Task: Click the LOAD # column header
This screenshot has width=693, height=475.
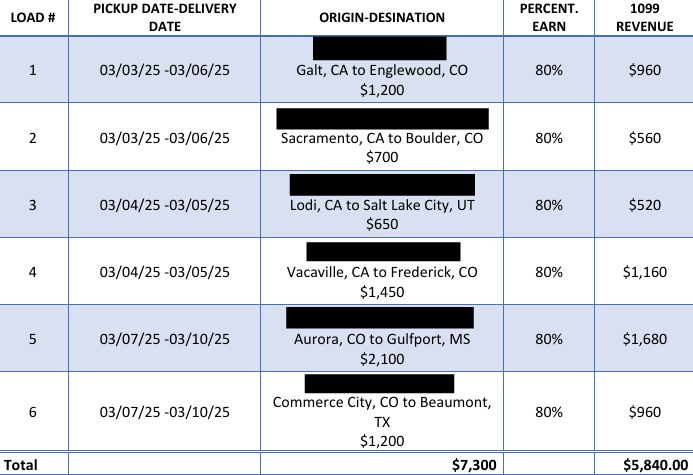Action: [34, 18]
